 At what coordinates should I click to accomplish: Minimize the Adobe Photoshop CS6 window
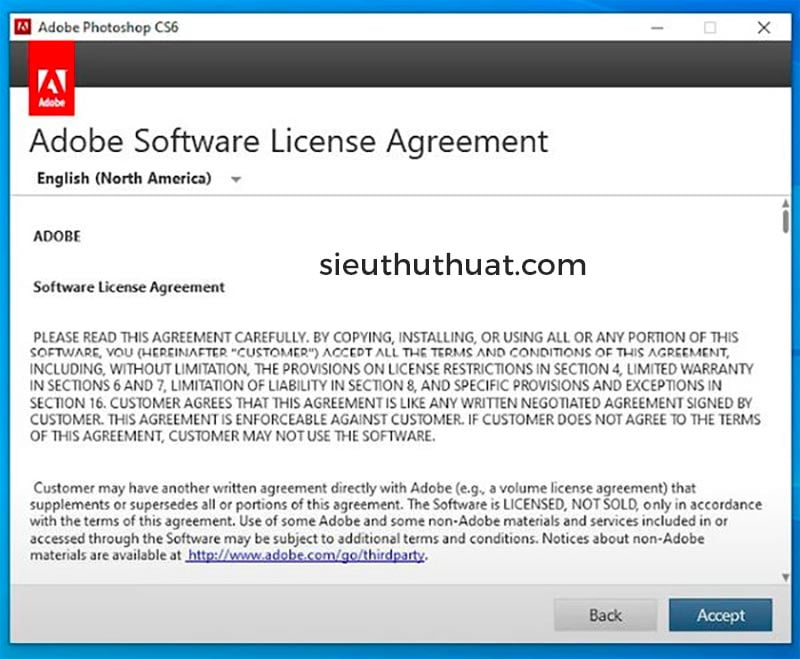(x=656, y=27)
